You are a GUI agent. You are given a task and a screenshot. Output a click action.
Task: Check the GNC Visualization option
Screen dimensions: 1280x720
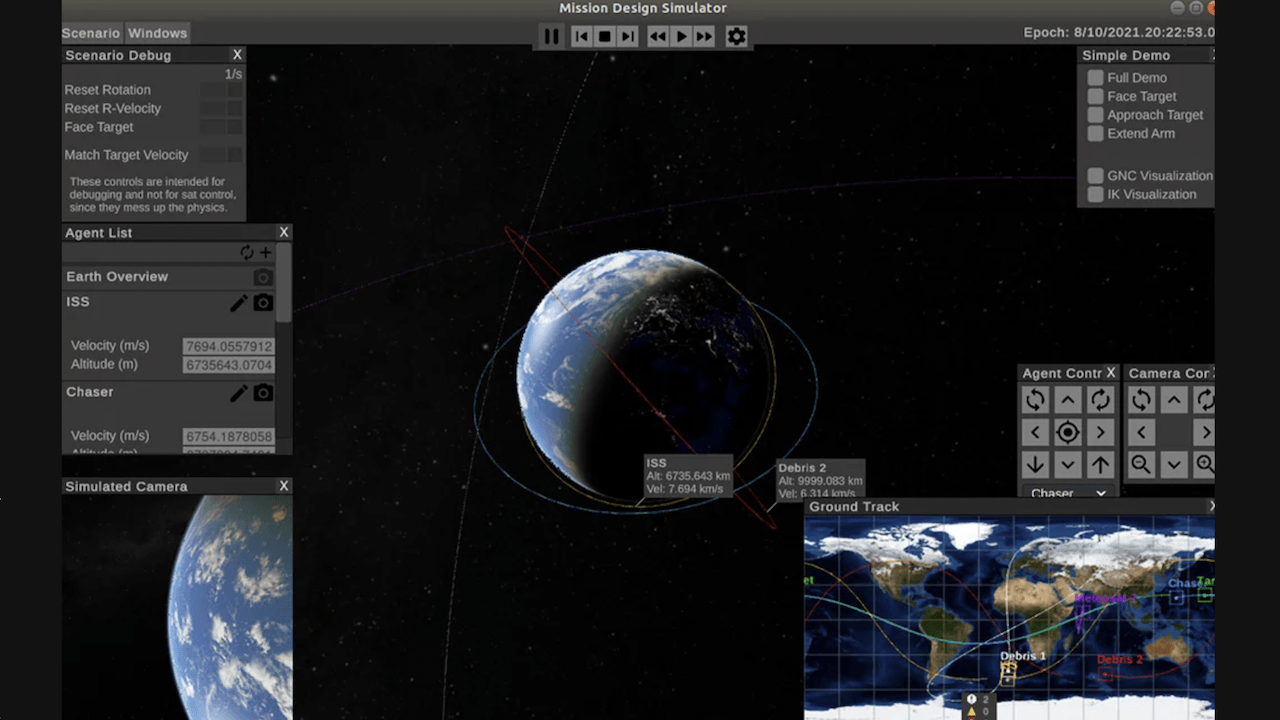(x=1095, y=175)
